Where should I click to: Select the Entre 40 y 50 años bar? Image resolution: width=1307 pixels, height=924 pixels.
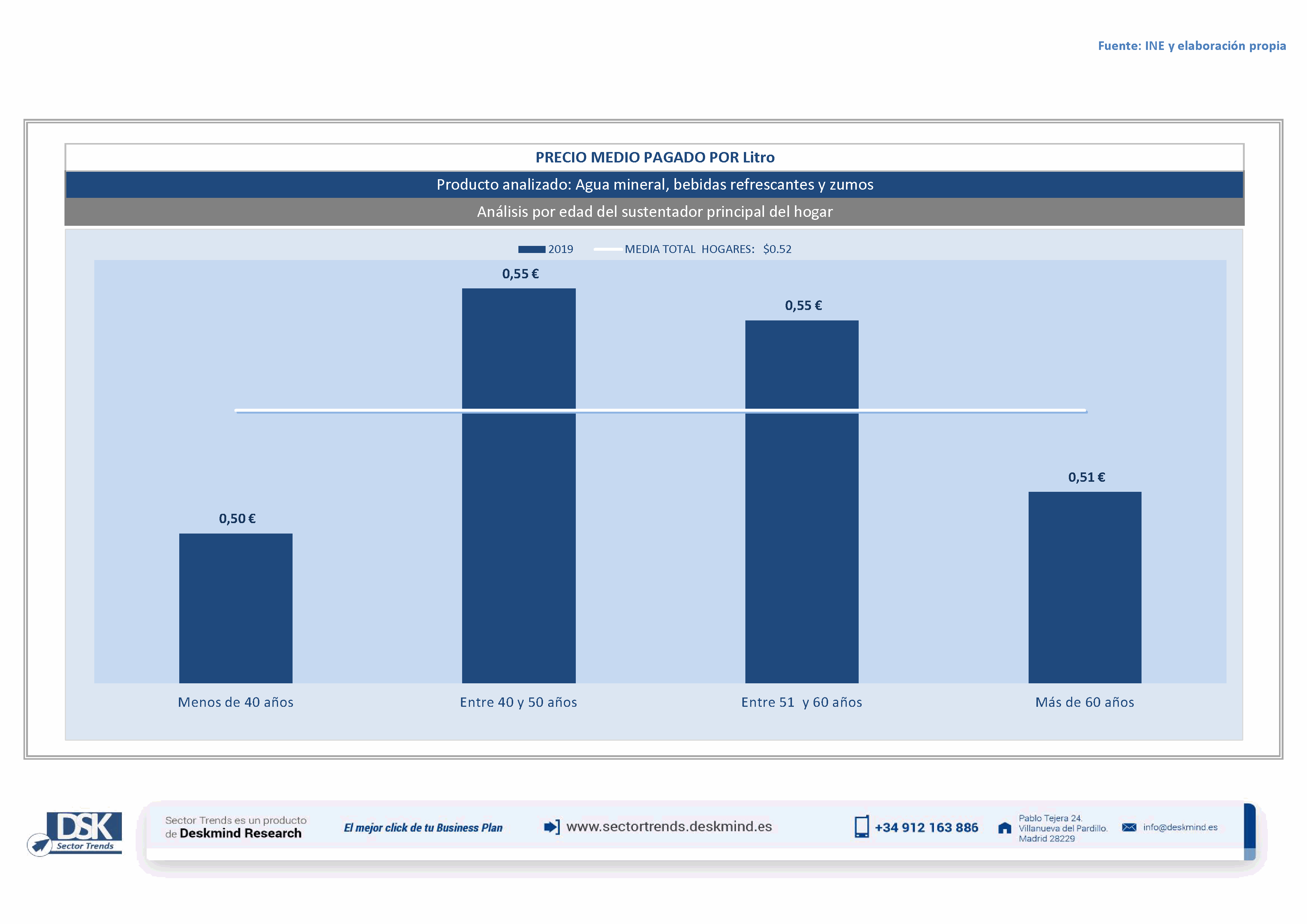518,512
